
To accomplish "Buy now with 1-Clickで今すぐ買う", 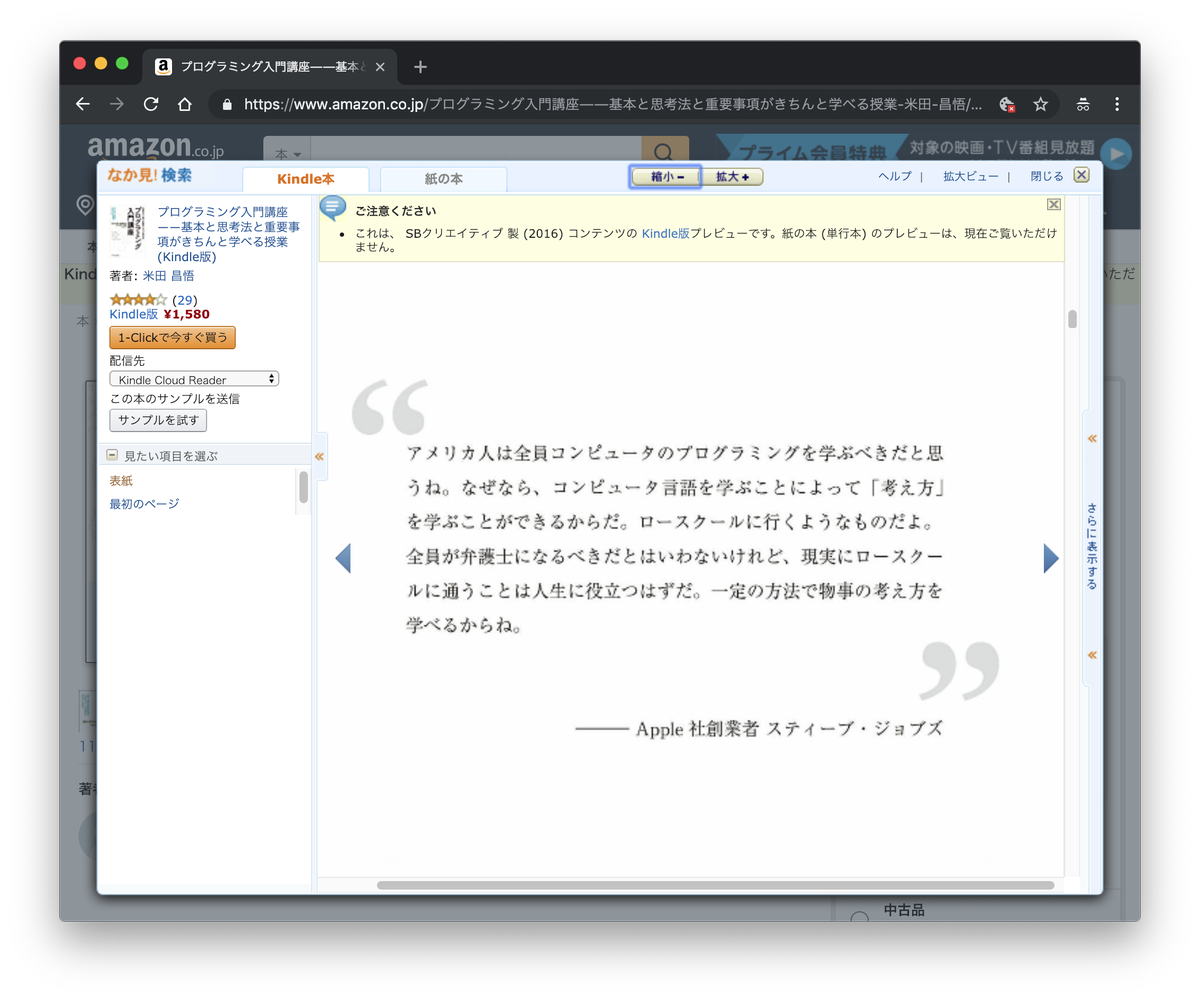I will click(172, 337).
